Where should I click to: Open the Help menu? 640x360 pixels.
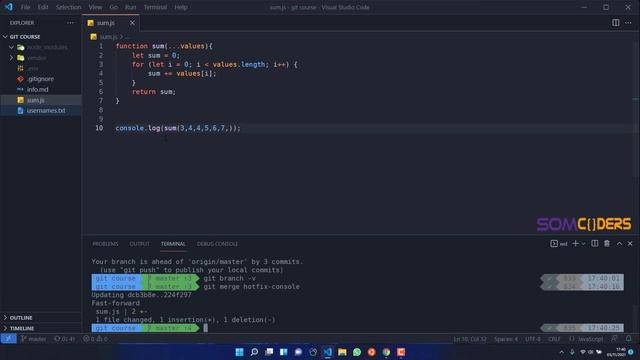tap(181, 7)
